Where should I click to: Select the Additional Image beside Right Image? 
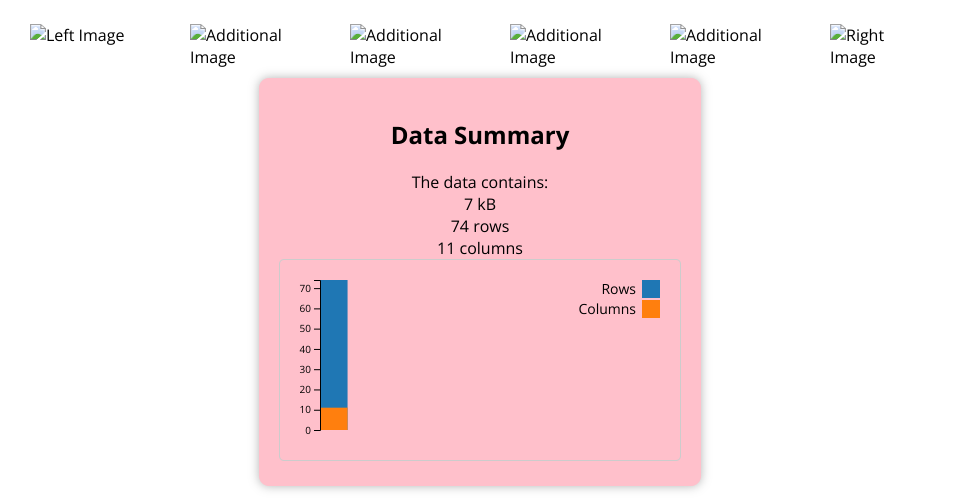click(678, 35)
